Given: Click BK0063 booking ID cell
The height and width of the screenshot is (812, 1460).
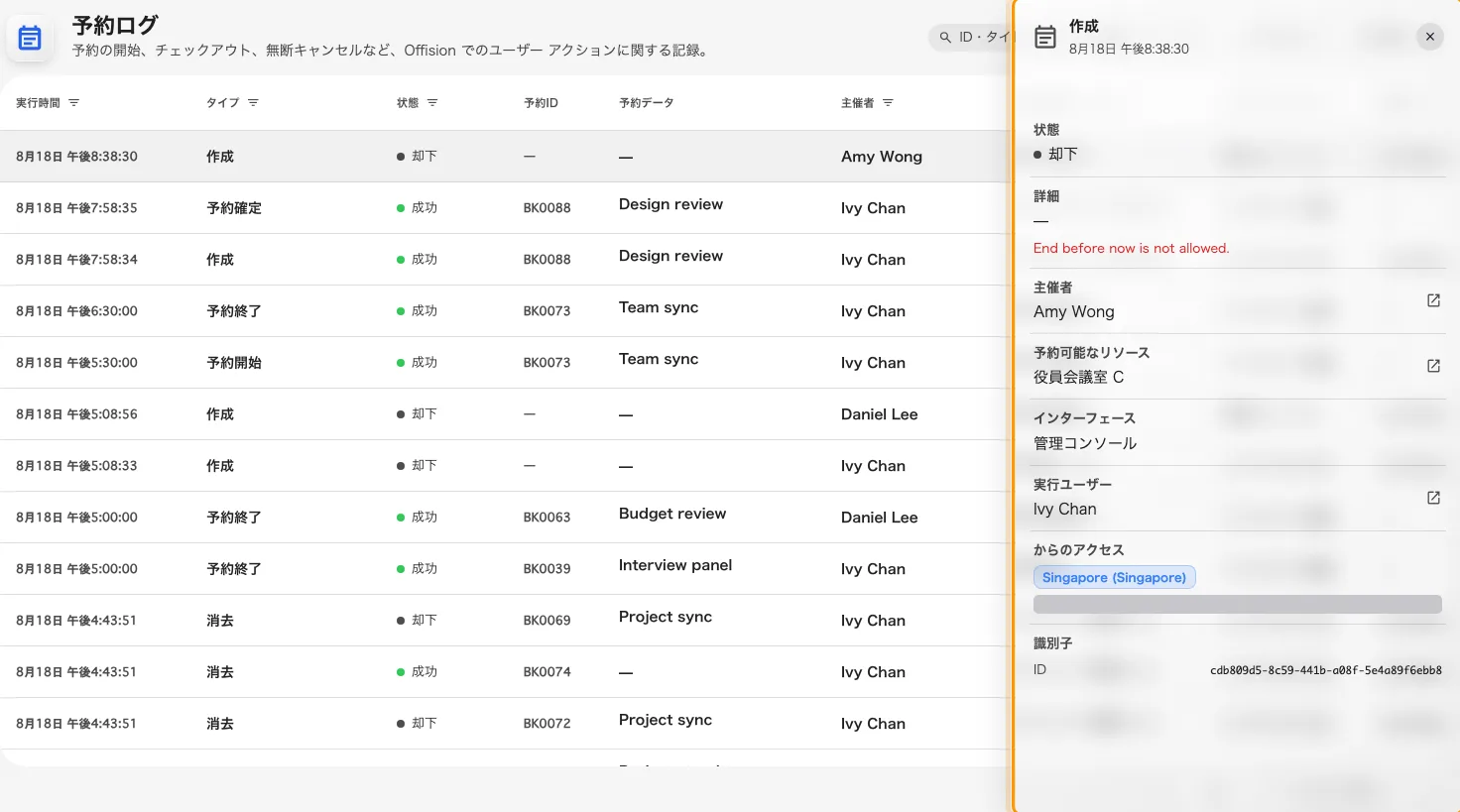Looking at the screenshot, I should point(547,518).
